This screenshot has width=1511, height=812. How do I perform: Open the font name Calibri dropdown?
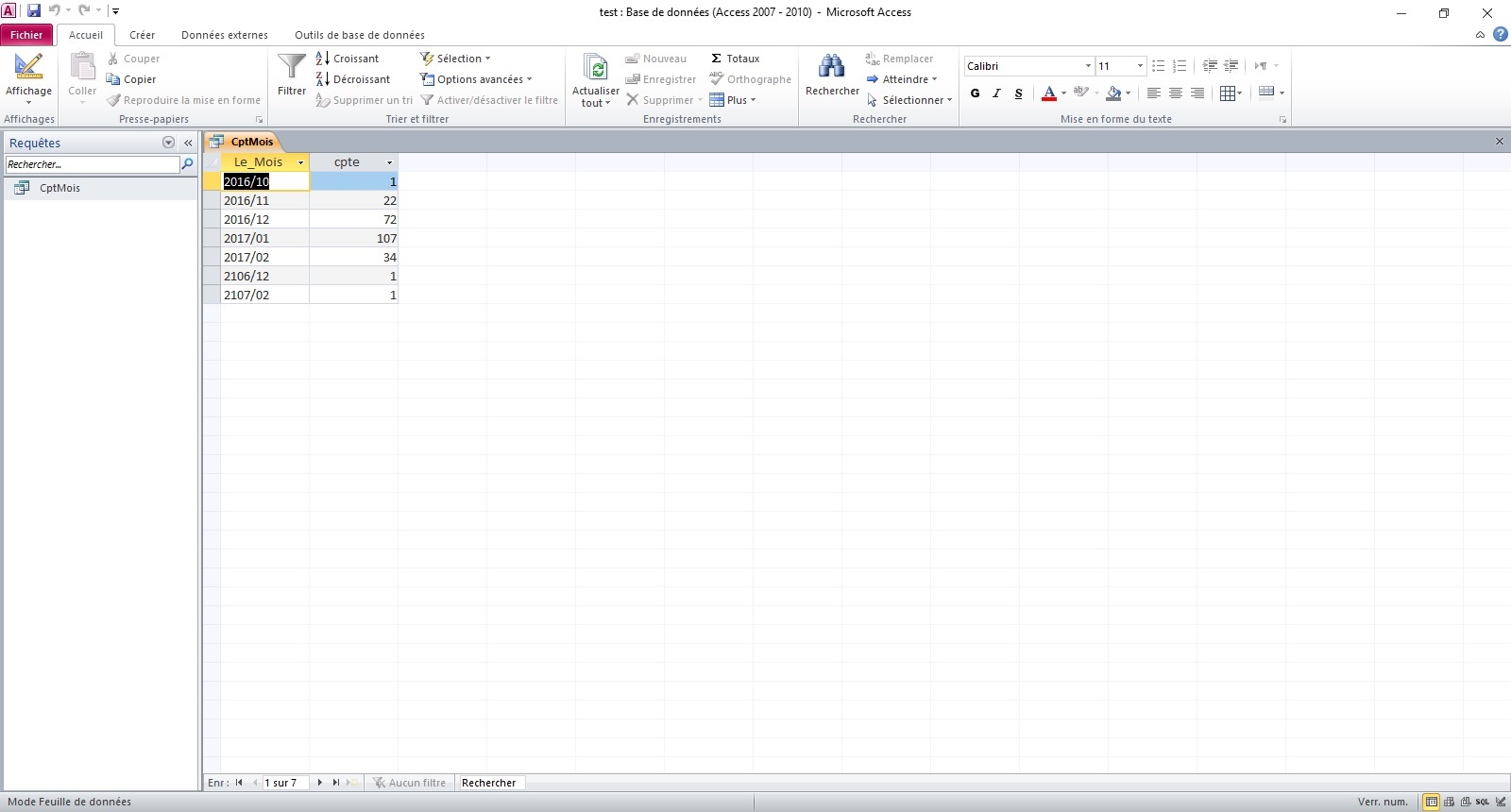pos(1088,66)
